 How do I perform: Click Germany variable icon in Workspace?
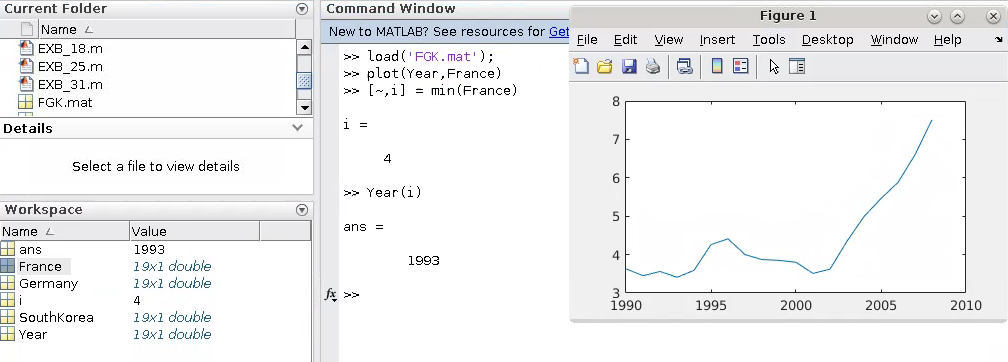8,284
